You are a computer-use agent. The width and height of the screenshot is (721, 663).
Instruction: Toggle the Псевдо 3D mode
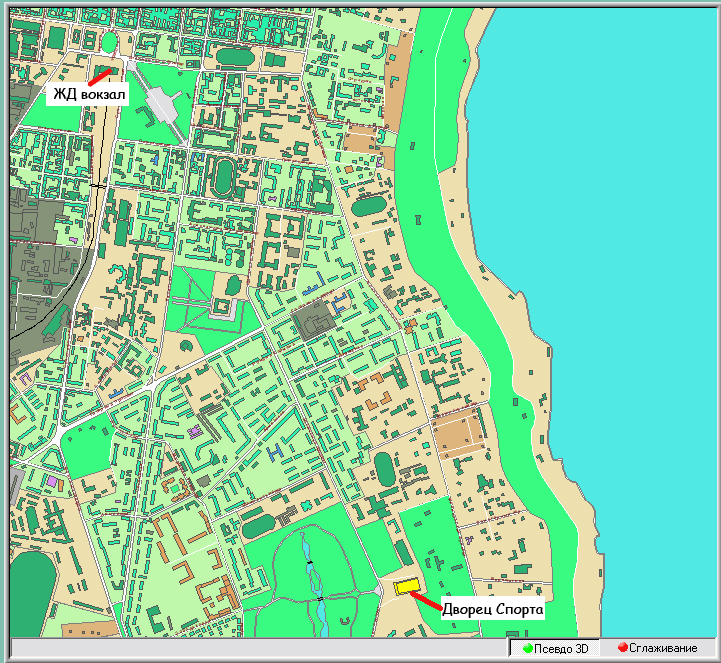coord(555,648)
